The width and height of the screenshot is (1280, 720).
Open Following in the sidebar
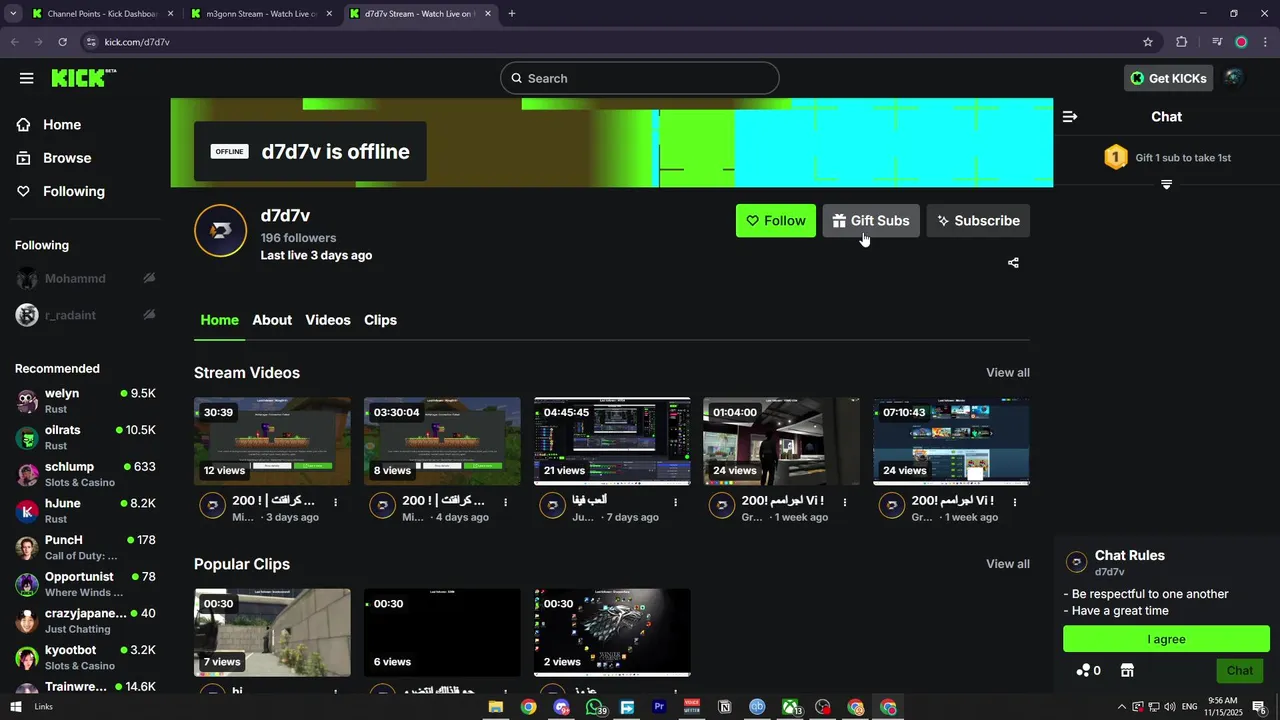[x=73, y=191]
